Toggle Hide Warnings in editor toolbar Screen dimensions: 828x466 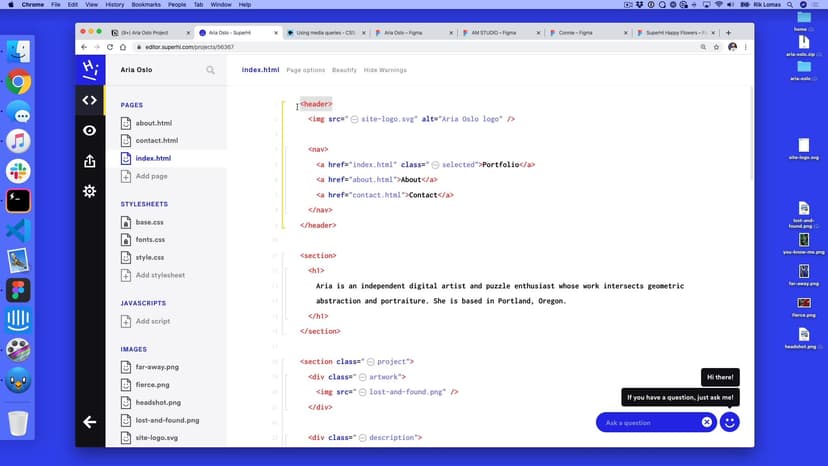pos(385,70)
